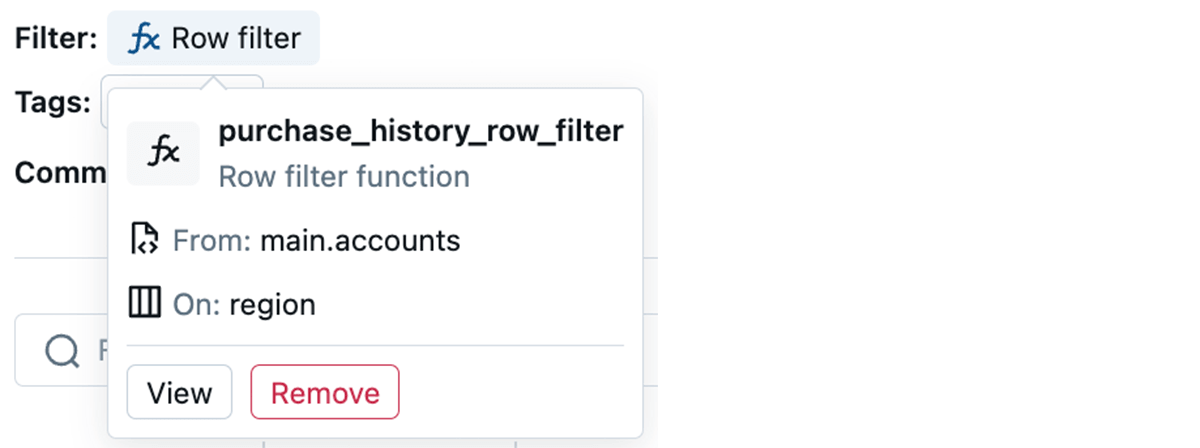Click the From: label in the popup
Viewport: 1200px width, 448px height.
point(211,241)
